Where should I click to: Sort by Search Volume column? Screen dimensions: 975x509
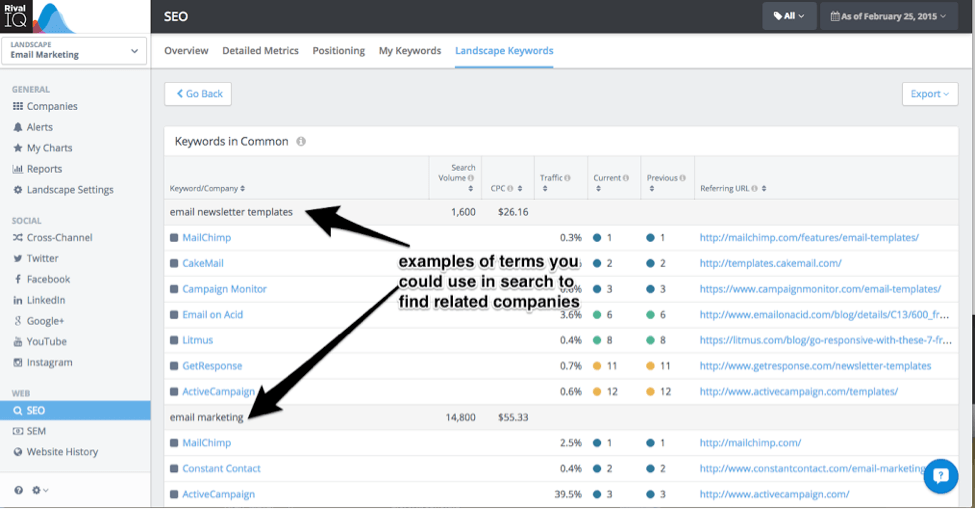pos(471,188)
